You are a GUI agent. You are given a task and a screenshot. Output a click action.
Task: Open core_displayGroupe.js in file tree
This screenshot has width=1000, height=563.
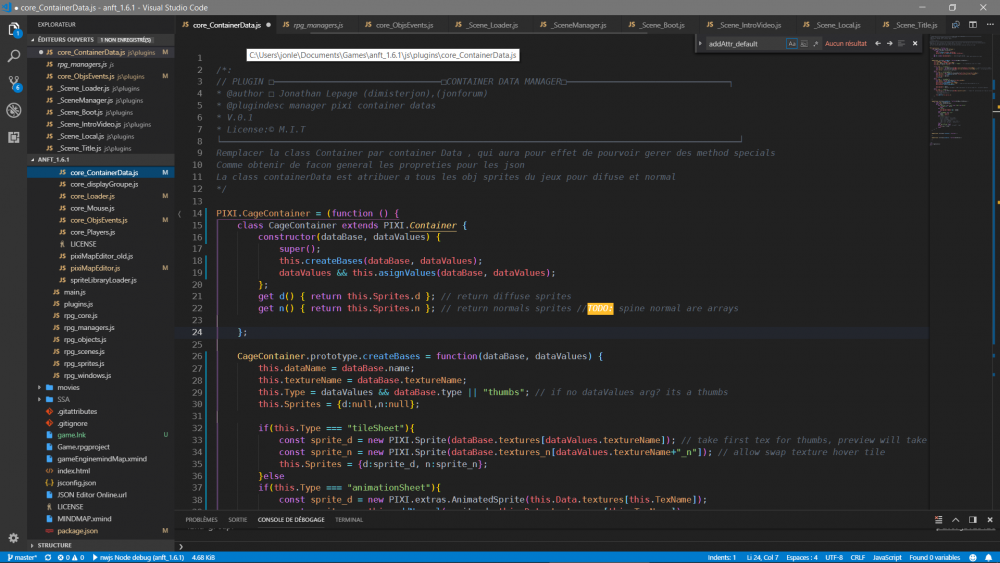(x=104, y=184)
